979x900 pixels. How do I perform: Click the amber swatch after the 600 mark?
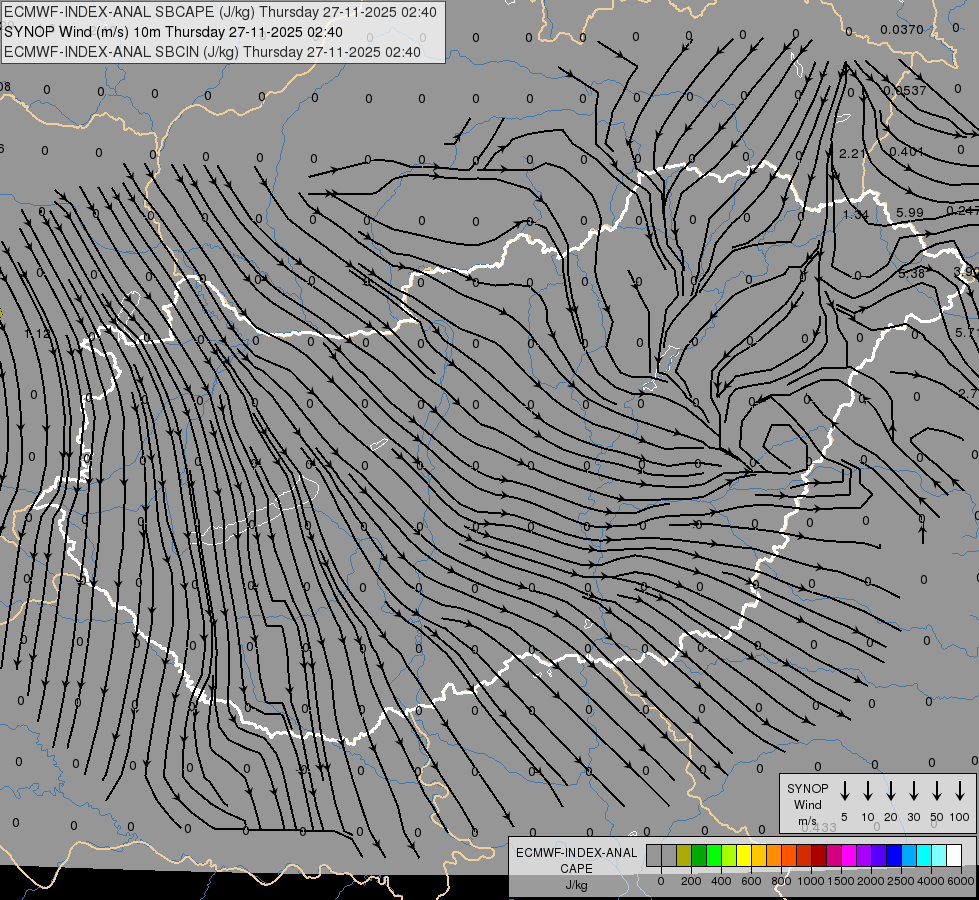point(759,855)
